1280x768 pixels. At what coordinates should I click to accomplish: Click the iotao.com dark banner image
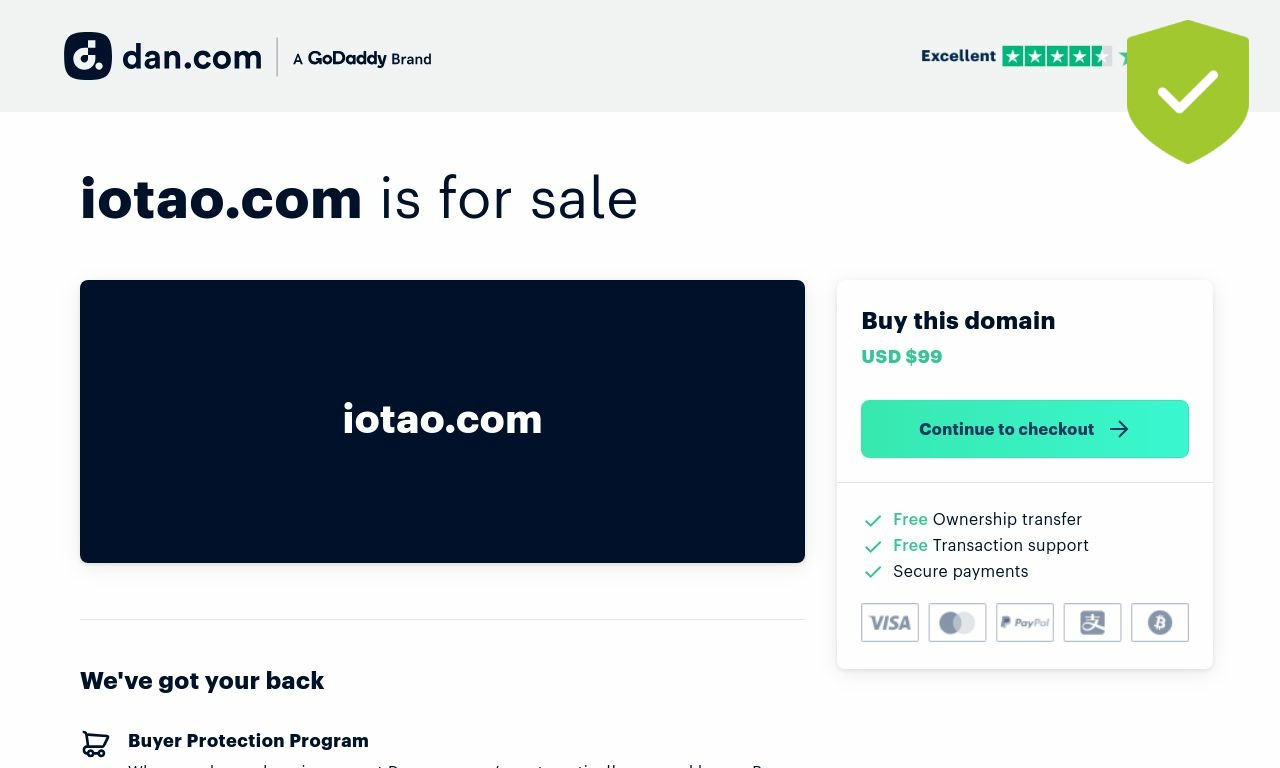coord(442,421)
